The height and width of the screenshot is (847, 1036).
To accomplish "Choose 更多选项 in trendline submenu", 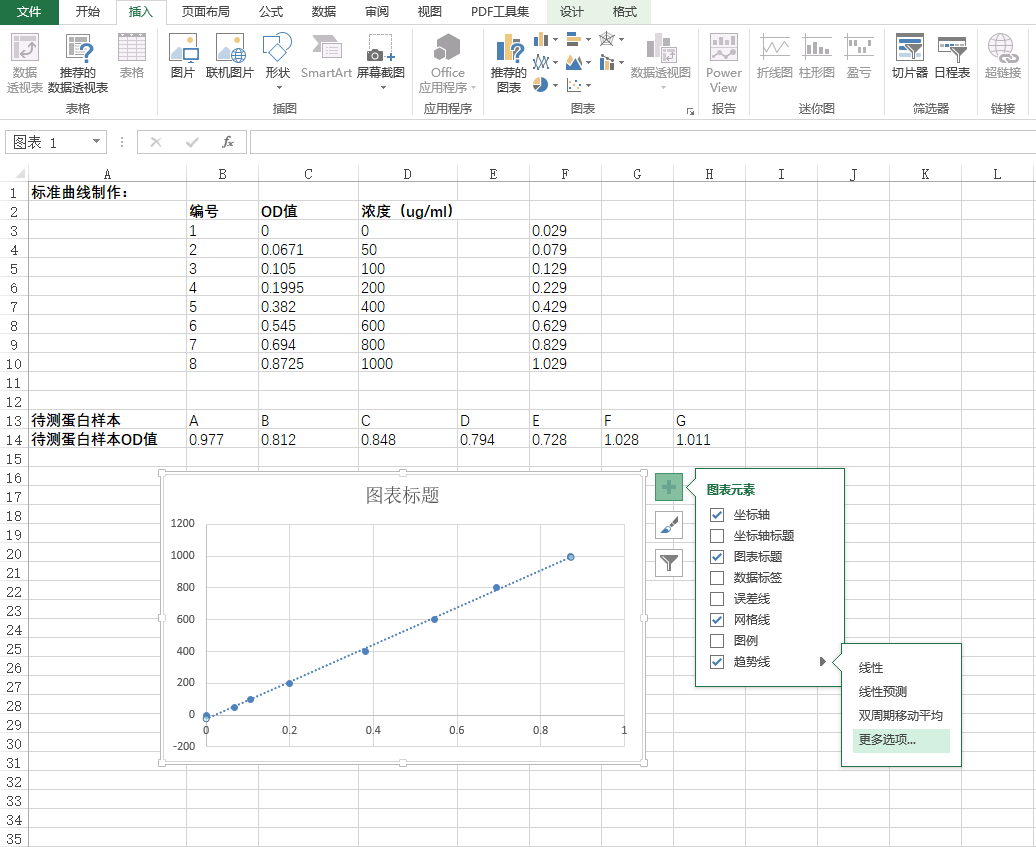I will (887, 740).
